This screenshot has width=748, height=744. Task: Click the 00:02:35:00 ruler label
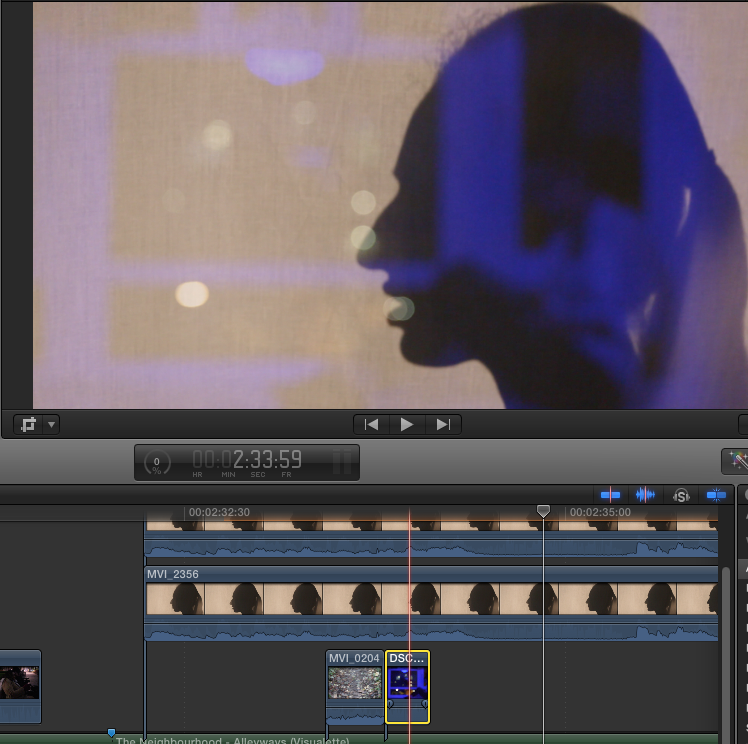600,512
